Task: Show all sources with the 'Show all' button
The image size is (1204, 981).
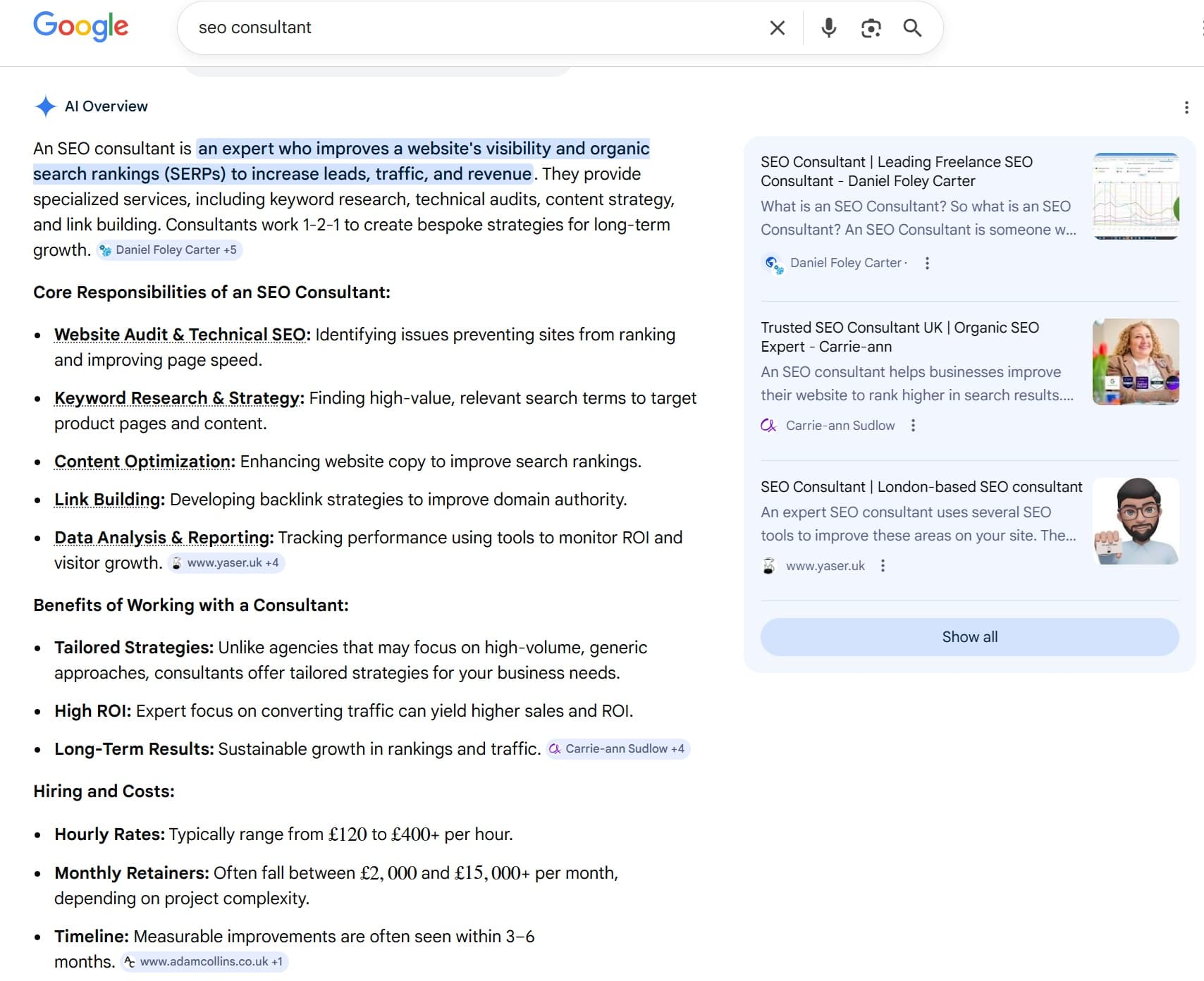Action: (969, 637)
